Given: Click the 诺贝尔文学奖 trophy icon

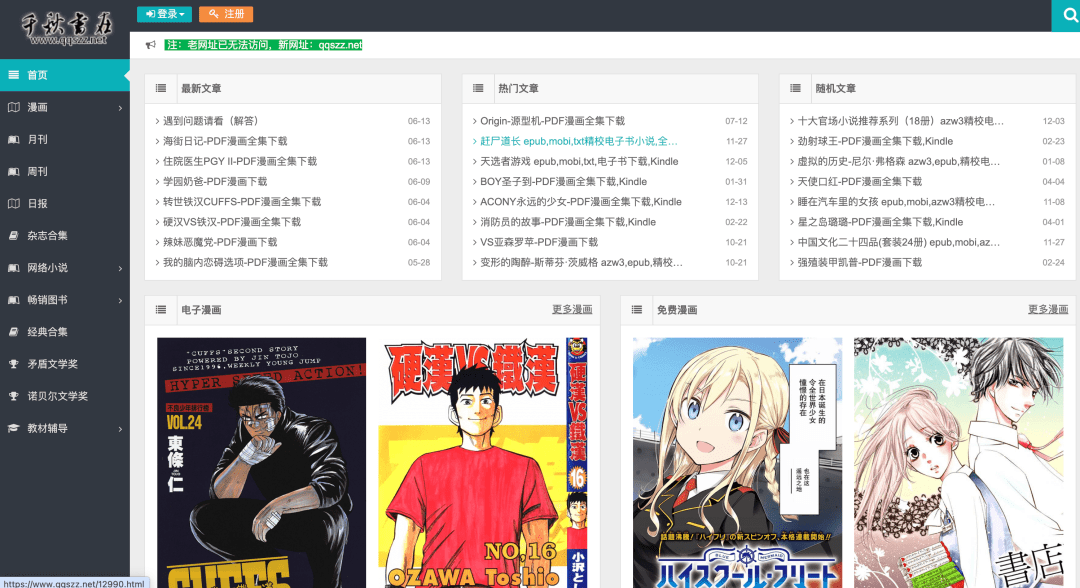Looking at the screenshot, I should tap(14, 396).
